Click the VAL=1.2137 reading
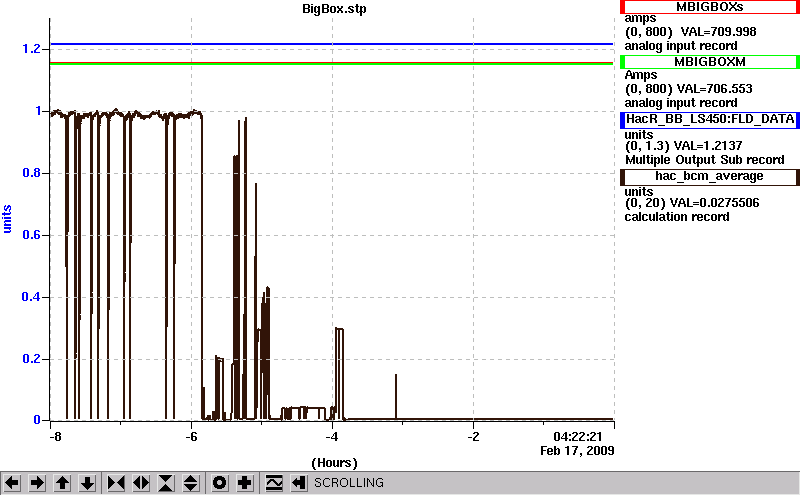Viewport: 800px width, 495px height. click(708, 146)
